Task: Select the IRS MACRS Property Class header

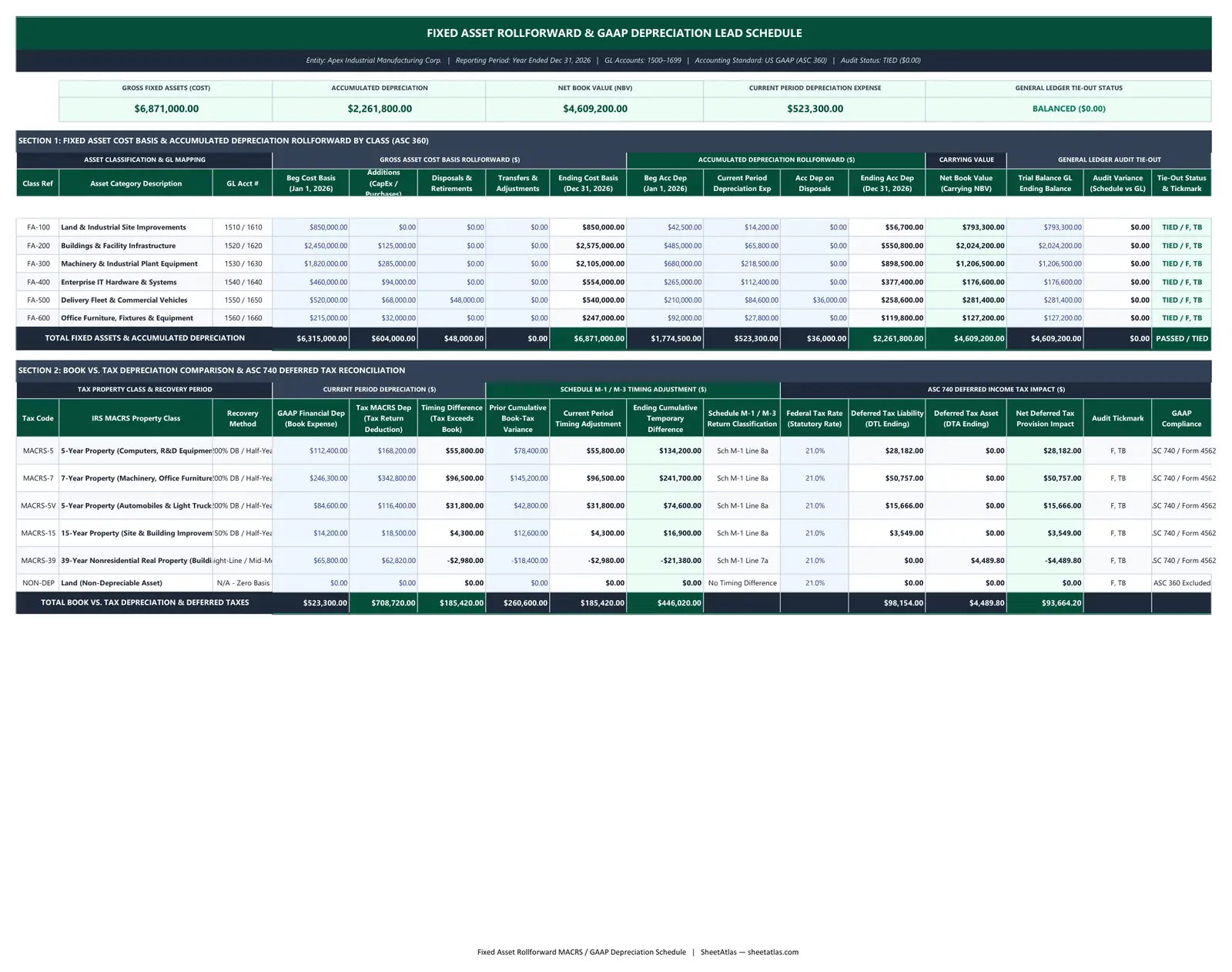Action: tap(136, 418)
